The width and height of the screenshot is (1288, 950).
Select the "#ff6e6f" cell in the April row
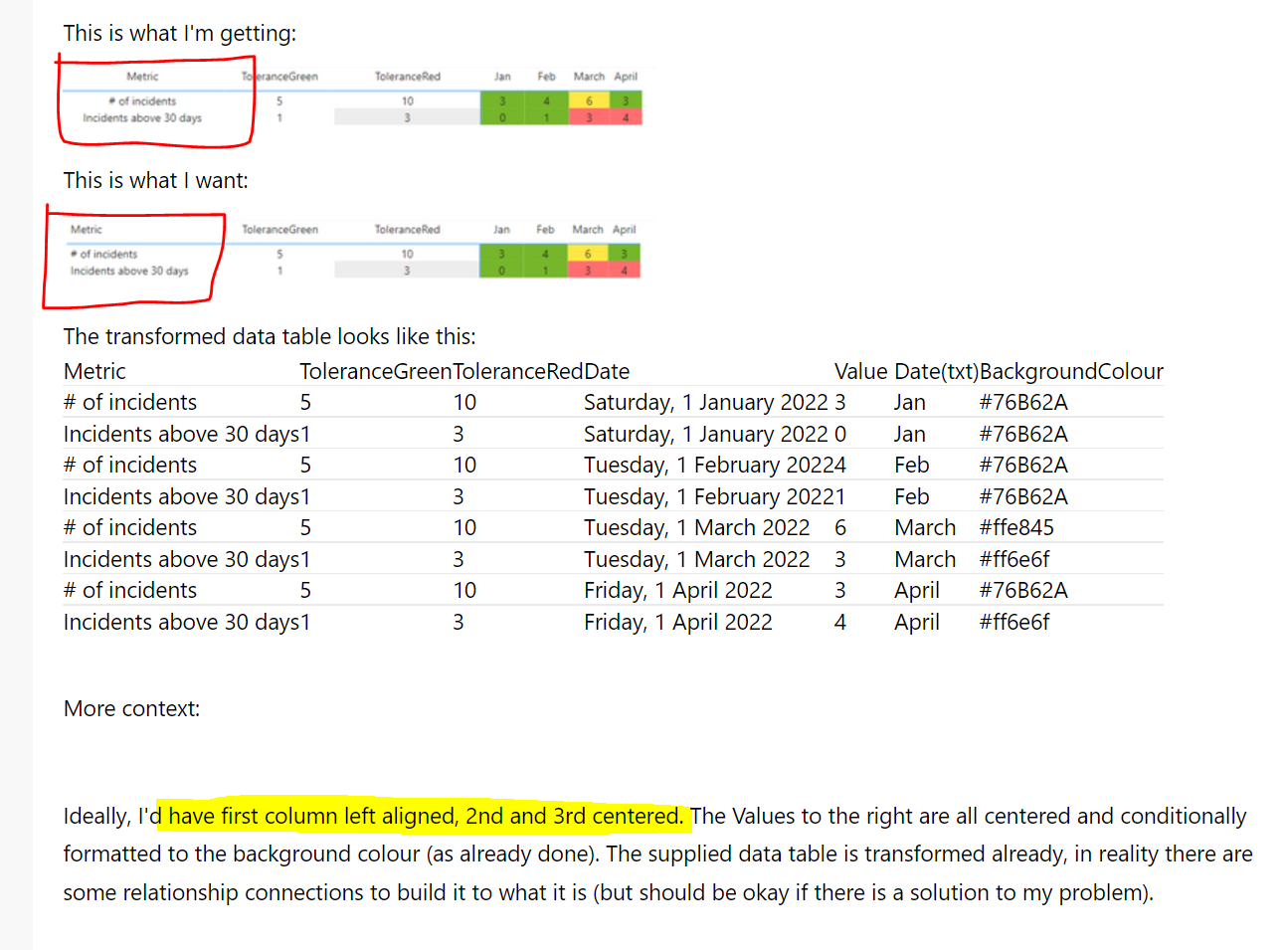(x=1014, y=622)
